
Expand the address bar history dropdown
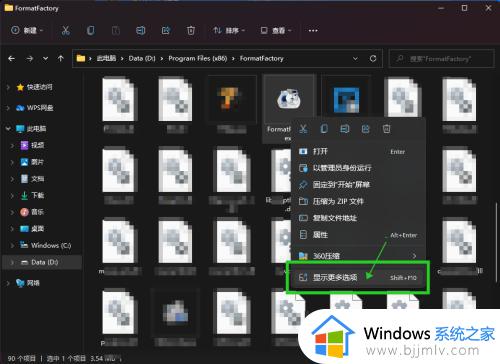pos(355,59)
